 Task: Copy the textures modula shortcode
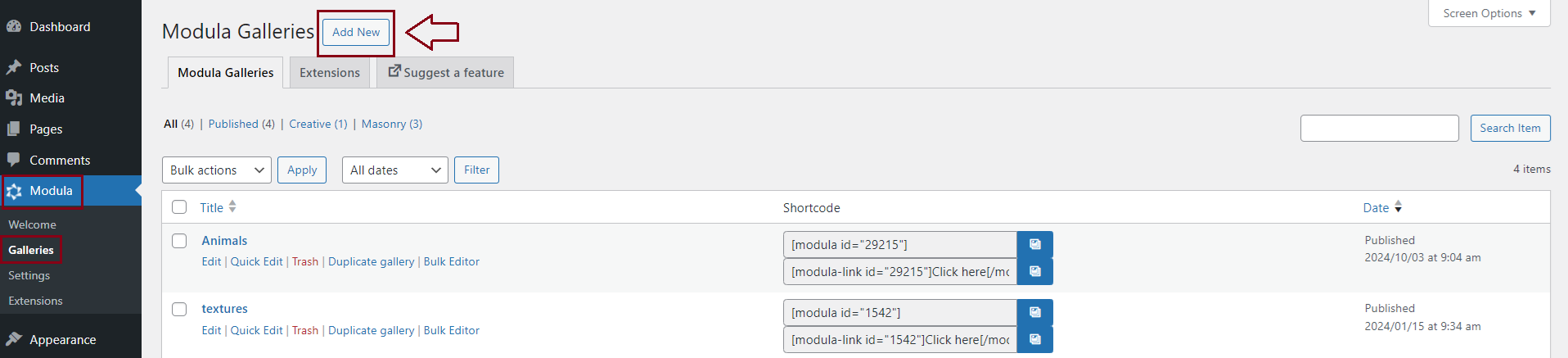(1034, 312)
